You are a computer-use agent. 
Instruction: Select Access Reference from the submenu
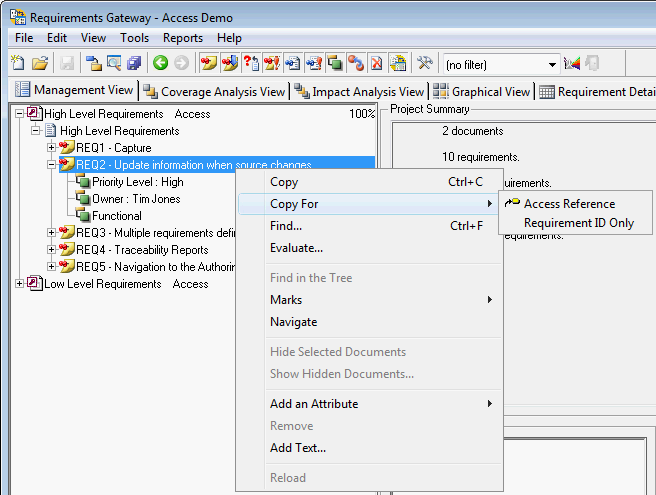coord(569,204)
